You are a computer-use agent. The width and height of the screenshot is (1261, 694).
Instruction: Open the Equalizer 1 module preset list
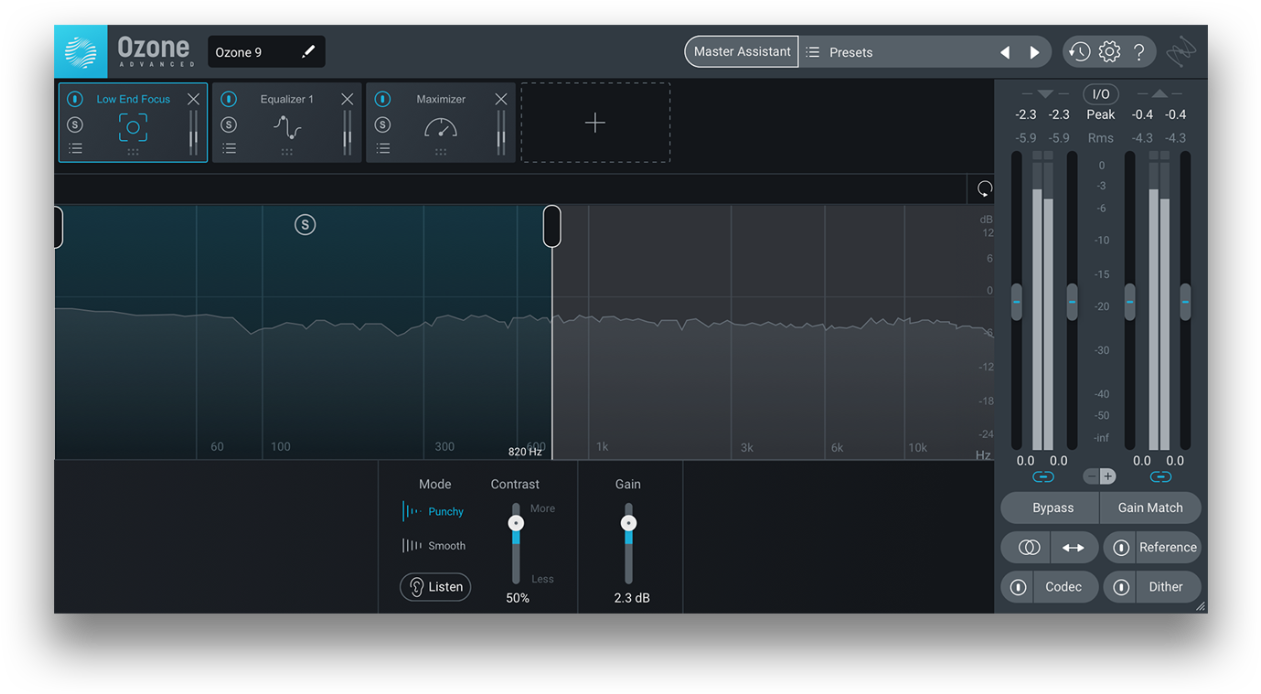tap(229, 148)
